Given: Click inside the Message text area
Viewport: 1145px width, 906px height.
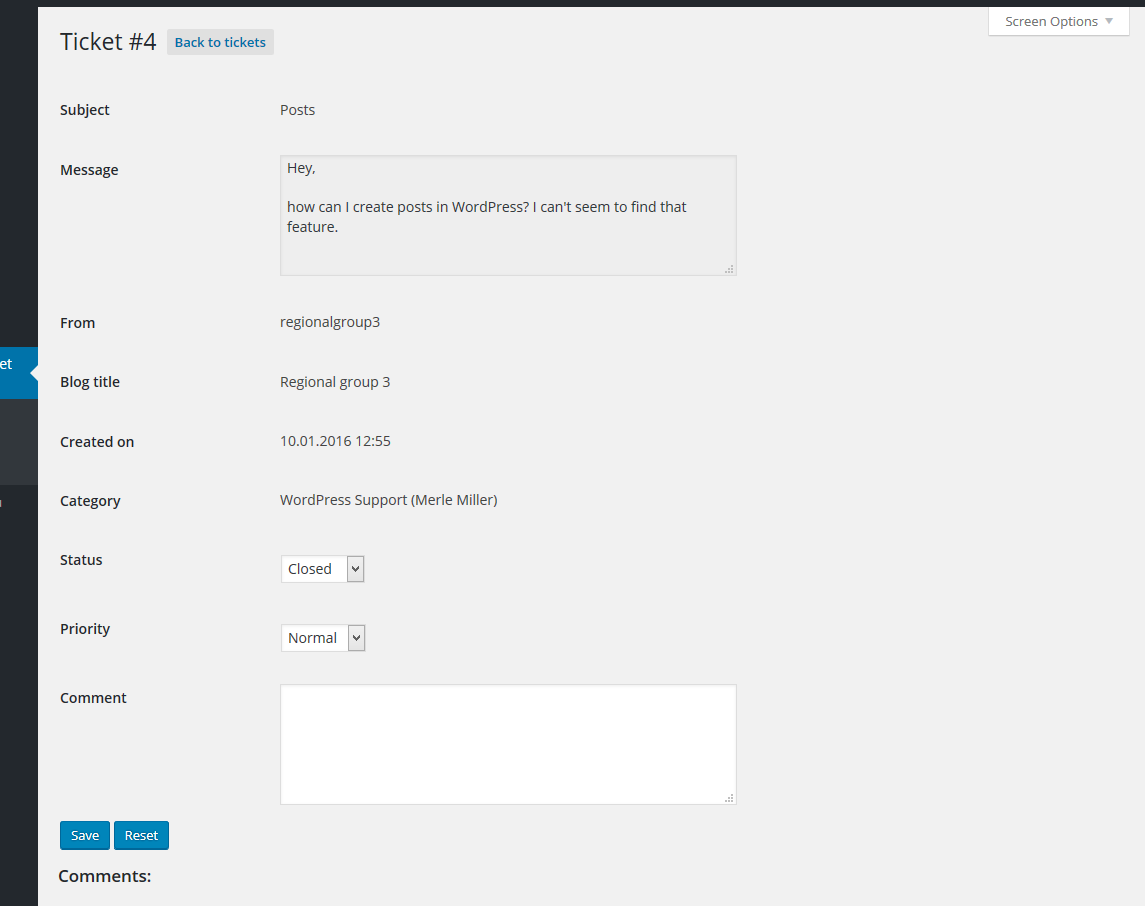Looking at the screenshot, I should [508, 215].
